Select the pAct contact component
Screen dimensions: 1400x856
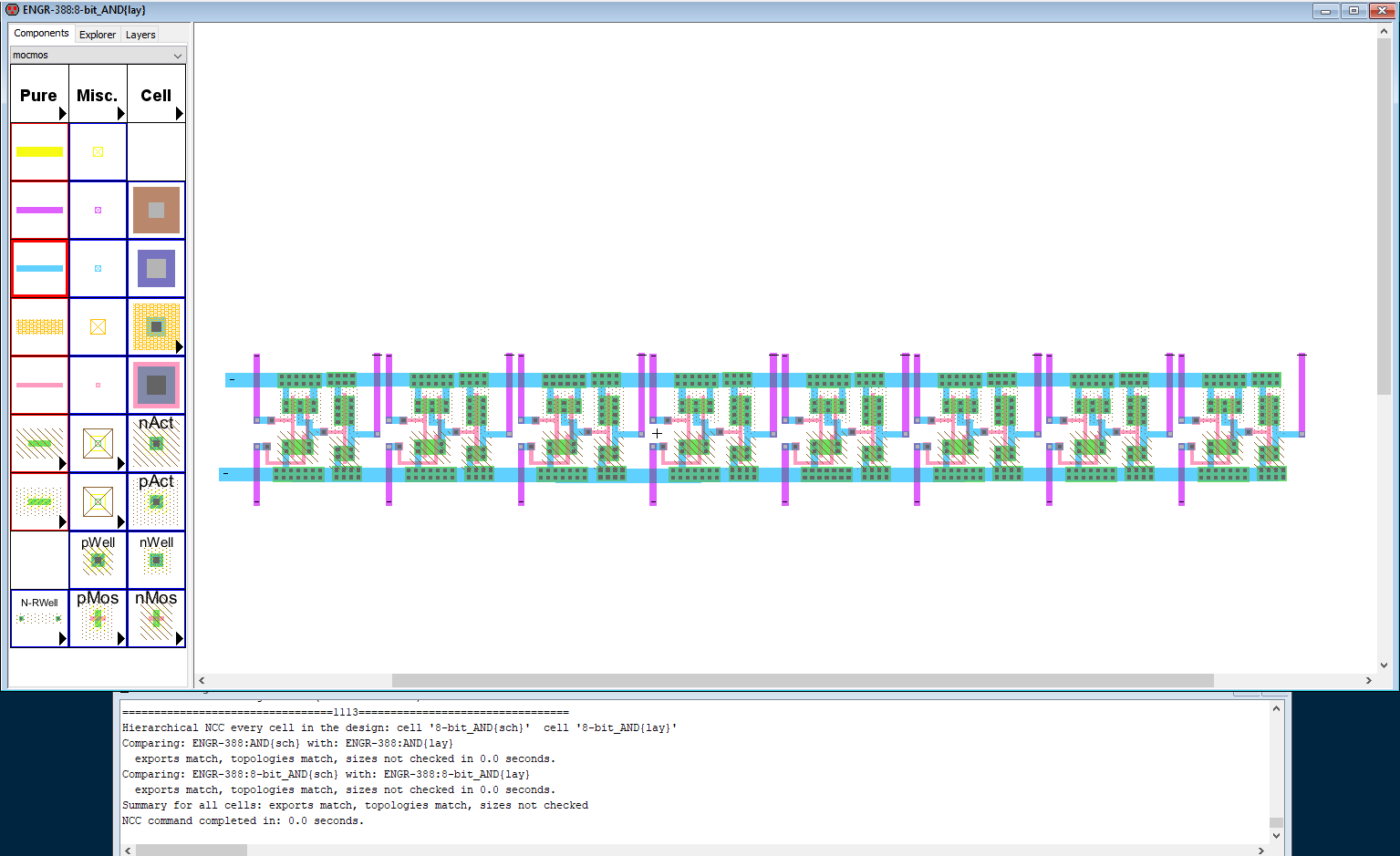click(156, 501)
